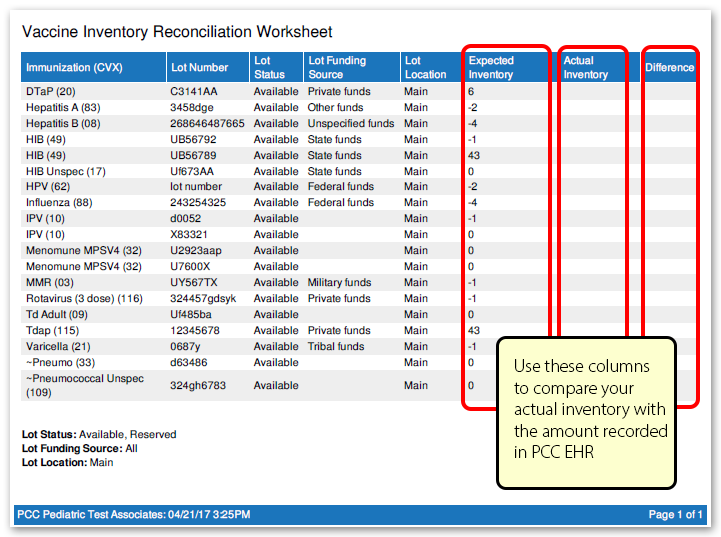Click 'Other funds' for Hepatitis A
The height and width of the screenshot is (537, 721).
pyautogui.click(x=335, y=108)
